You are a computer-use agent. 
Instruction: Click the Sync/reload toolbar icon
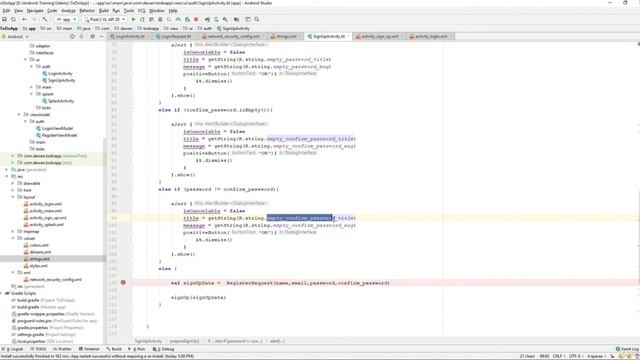tap(13, 19)
